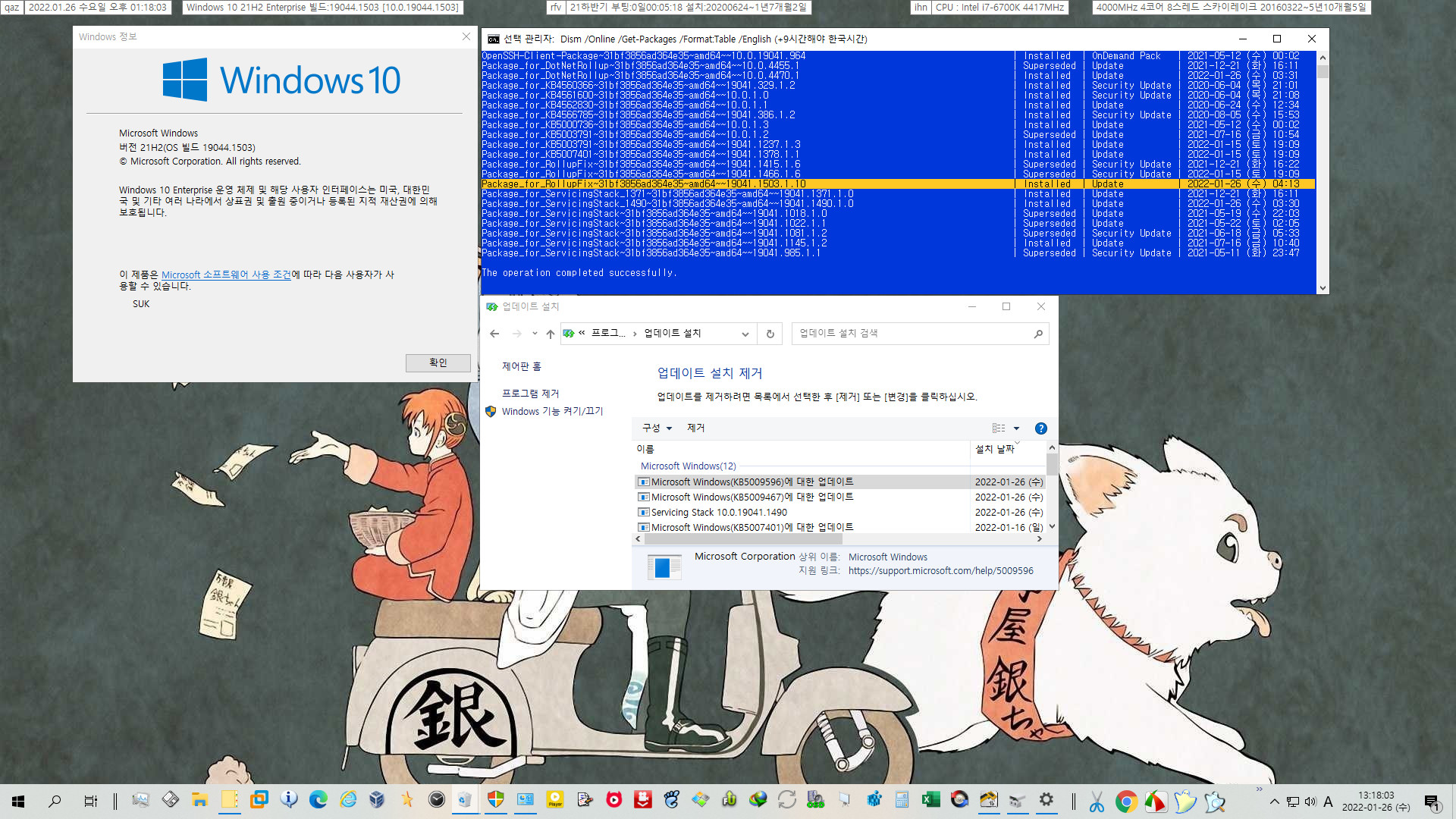Launch the scissors snipping tool in taskbar

[x=1097, y=801]
